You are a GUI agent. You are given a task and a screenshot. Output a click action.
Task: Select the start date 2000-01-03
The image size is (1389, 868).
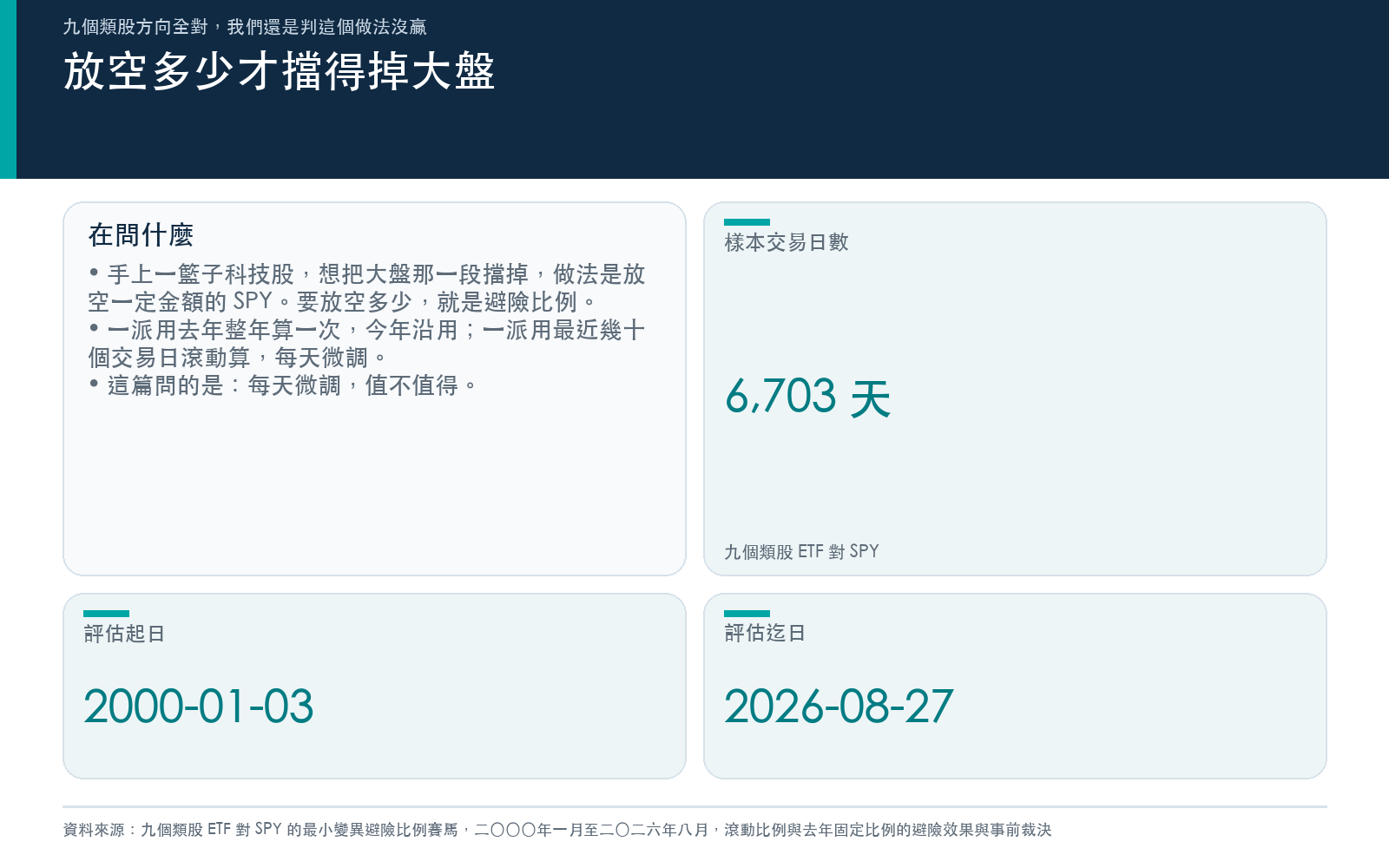tap(198, 706)
